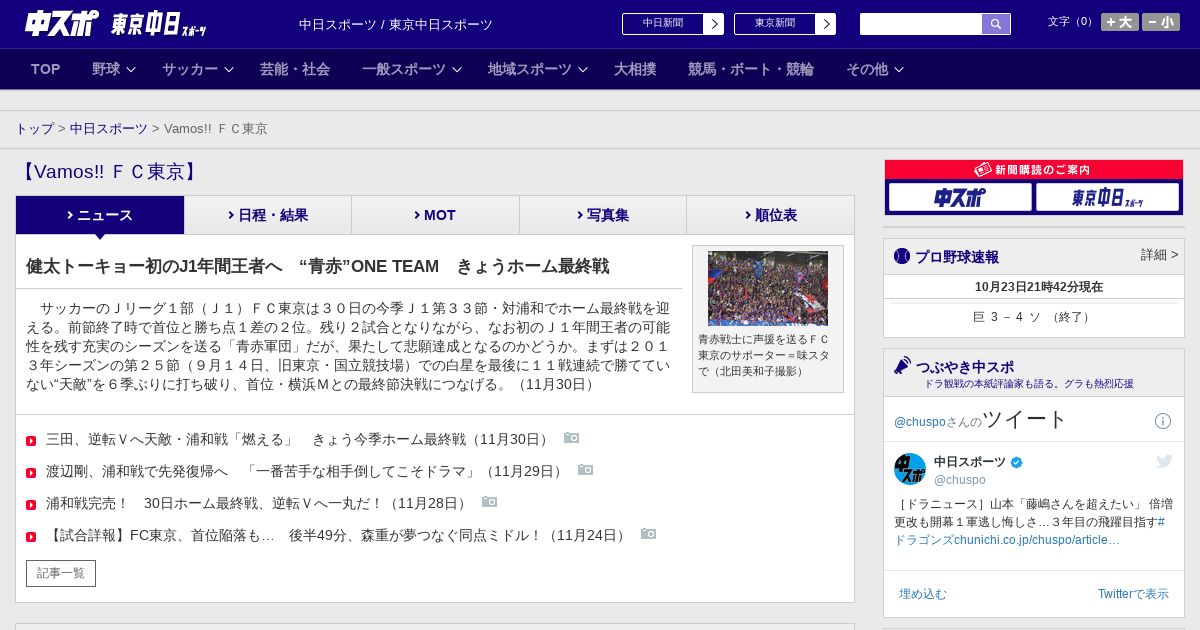Open 【試合詳報】FC東京、首位陥落も article
The height and width of the screenshot is (630, 1200).
338,535
